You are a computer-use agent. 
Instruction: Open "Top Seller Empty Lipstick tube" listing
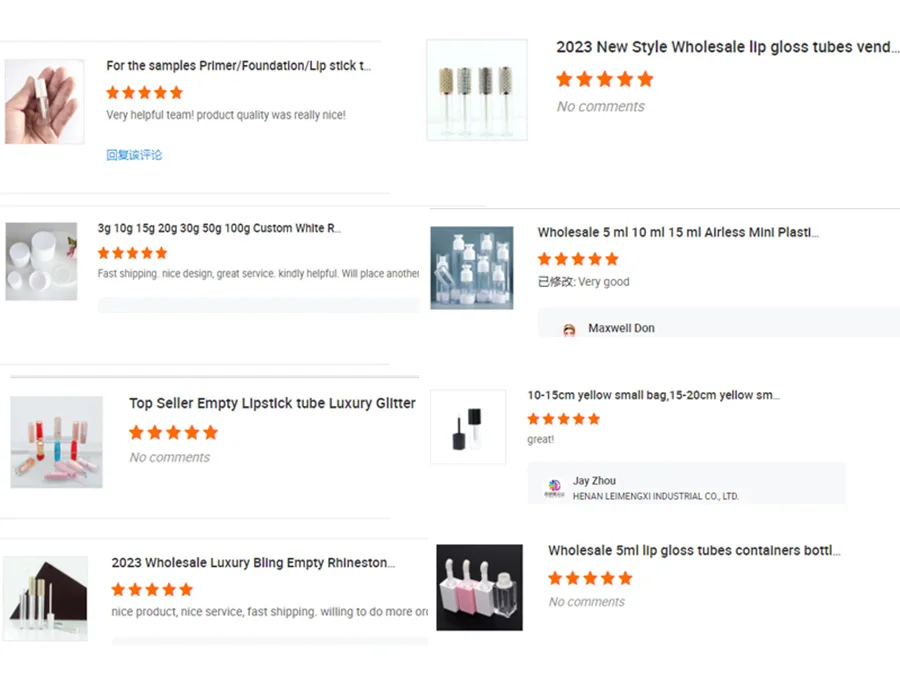coord(272,403)
